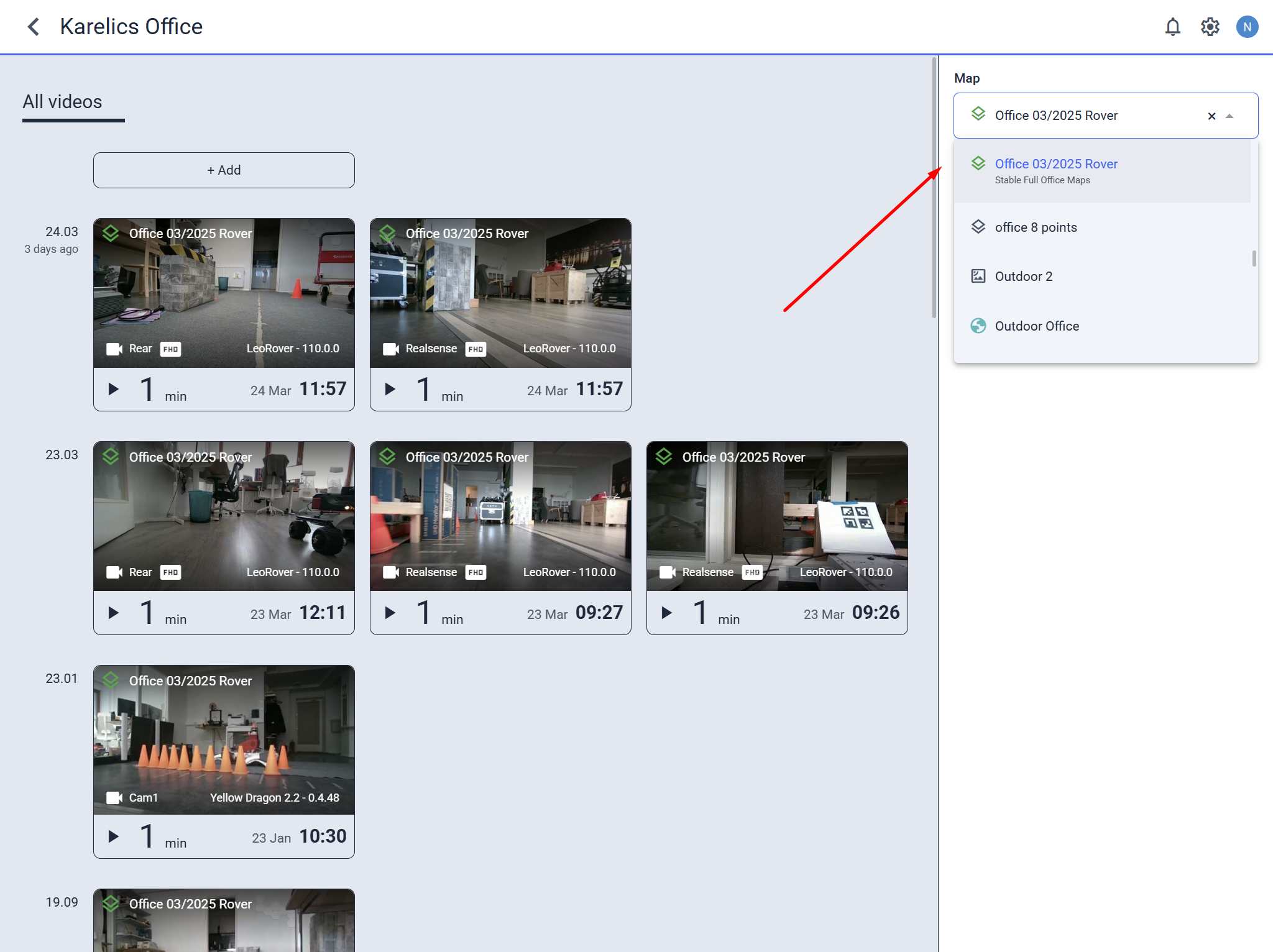Click the Karelics Office page title
The image size is (1273, 952).
click(131, 27)
